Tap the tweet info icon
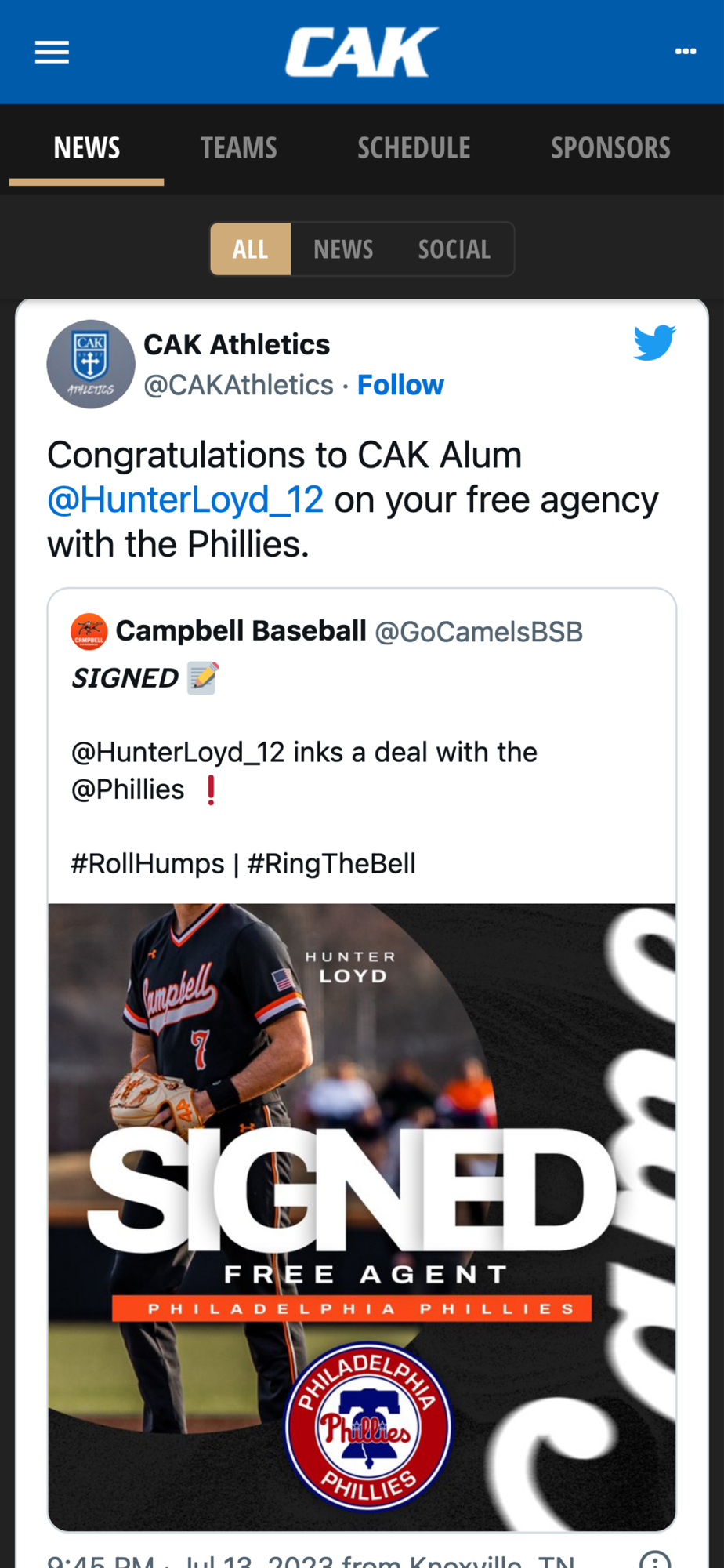This screenshot has height=1568, width=724. click(x=655, y=1560)
